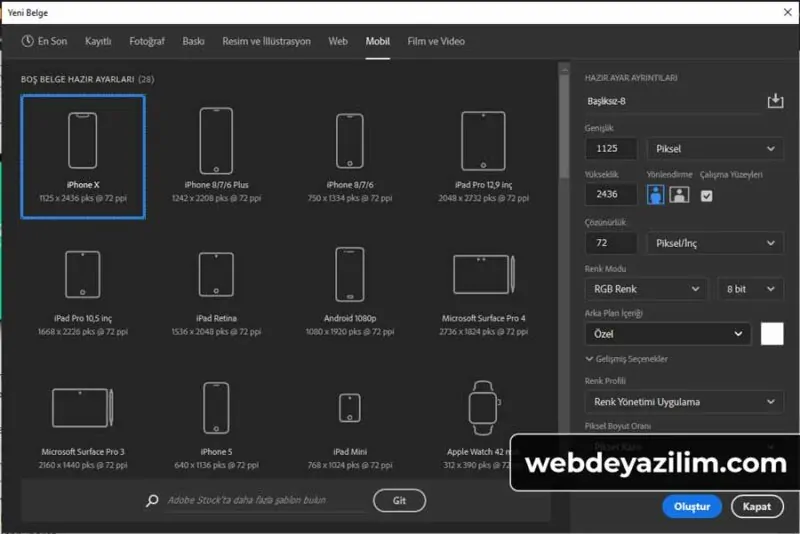Click the save preset icon next to Başlıksız-8
This screenshot has height=534, width=800.
[x=776, y=100]
